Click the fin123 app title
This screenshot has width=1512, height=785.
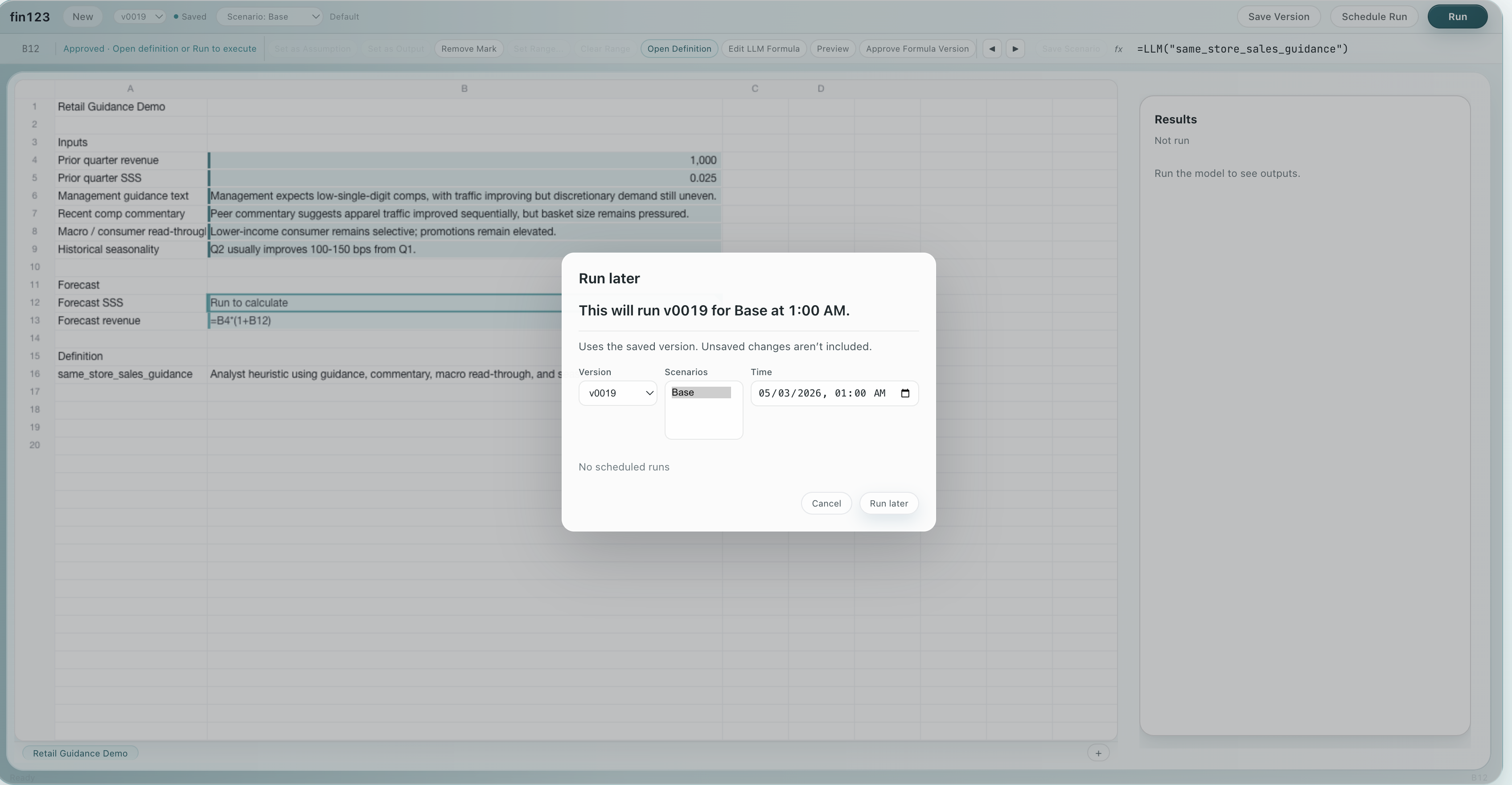click(30, 17)
